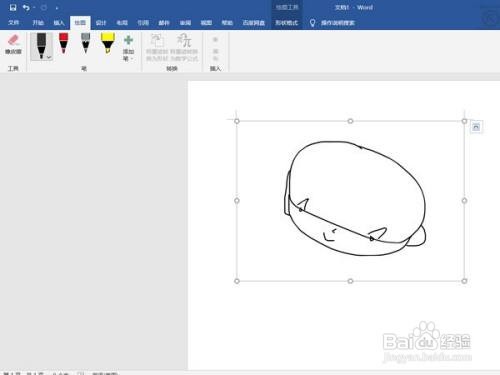
Task: Open the customize quick access toolbar dropdown
Action: (x=57, y=8)
